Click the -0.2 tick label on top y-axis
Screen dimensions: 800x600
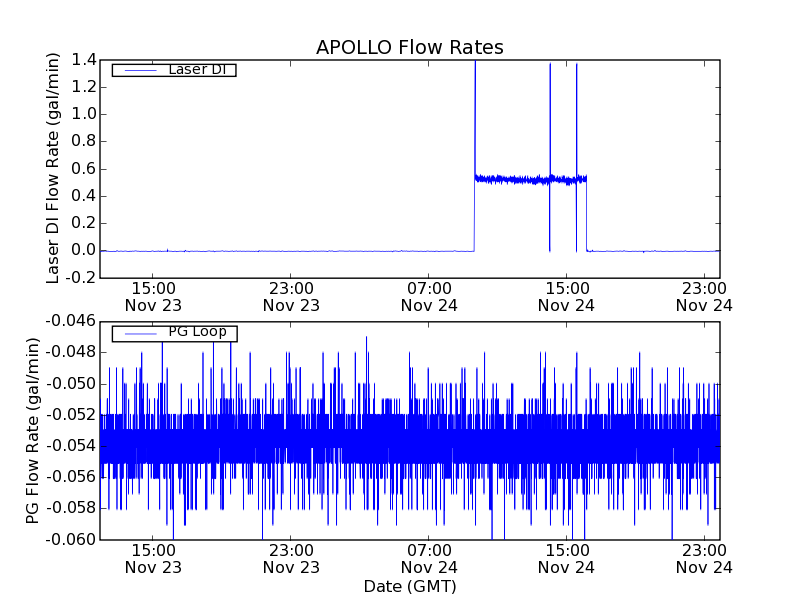coord(80,277)
